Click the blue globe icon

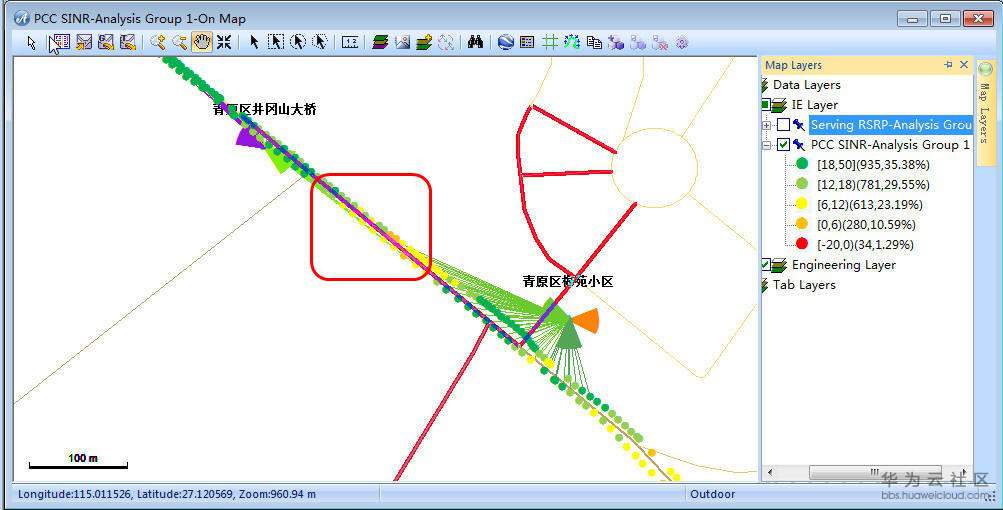[505, 43]
